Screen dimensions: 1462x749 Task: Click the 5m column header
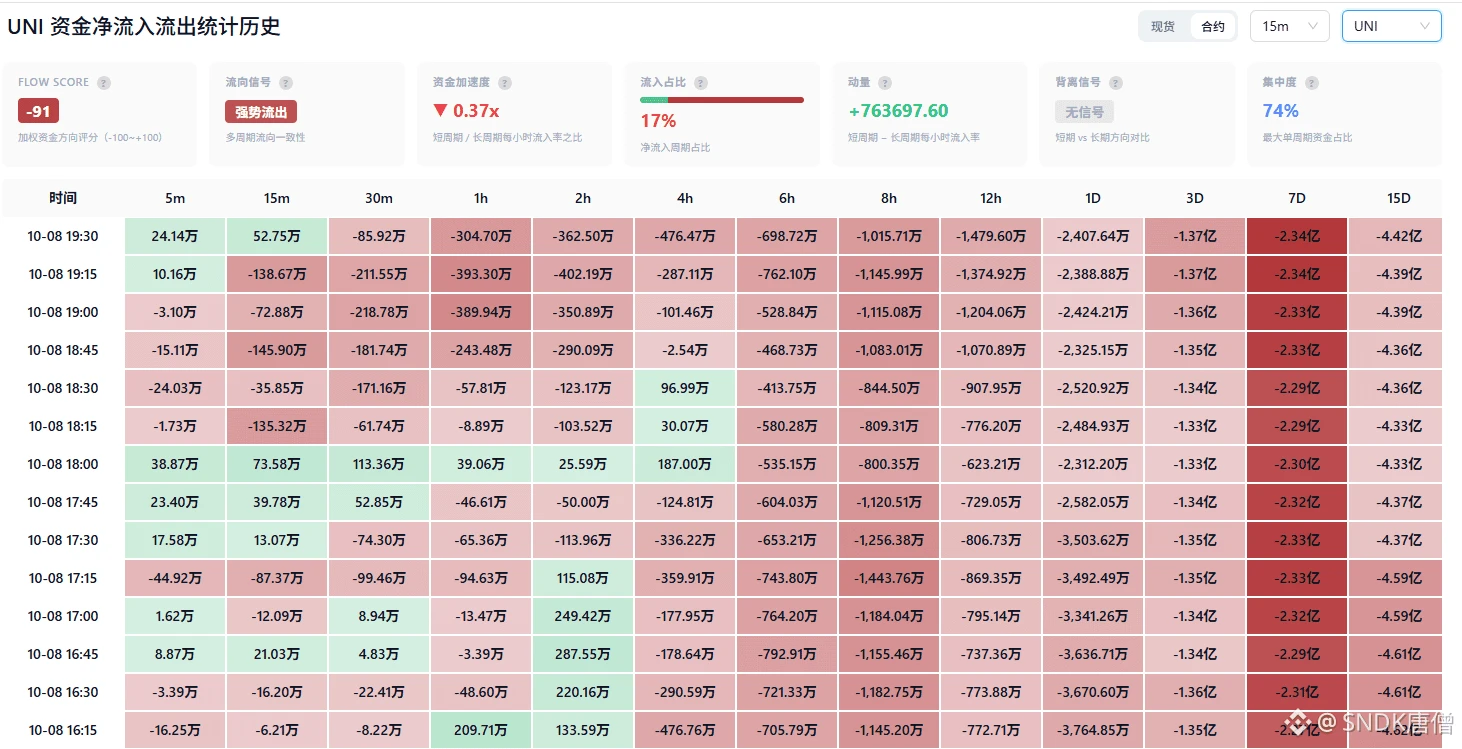[175, 198]
